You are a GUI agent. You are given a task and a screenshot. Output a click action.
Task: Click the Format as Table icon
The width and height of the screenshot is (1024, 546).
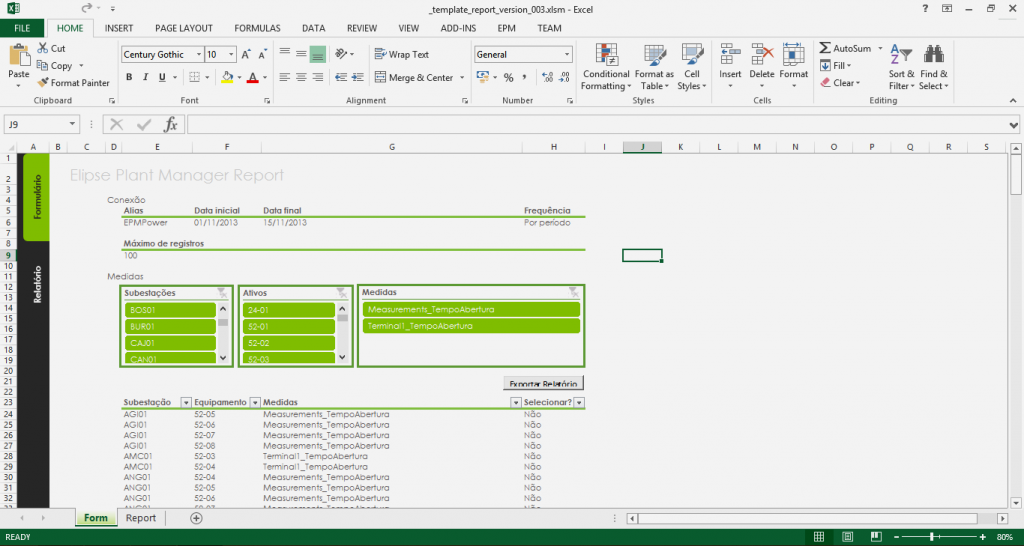point(654,55)
